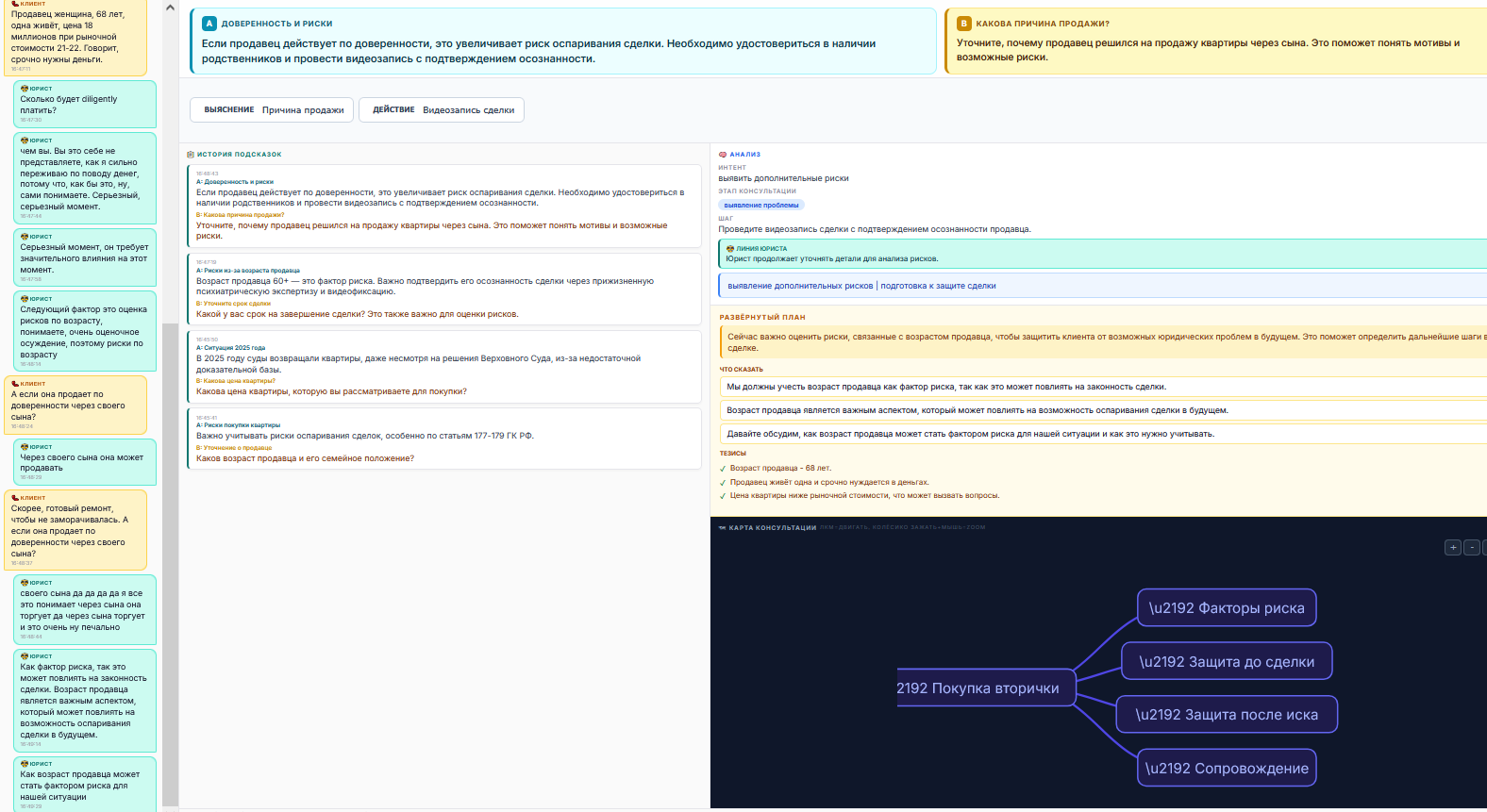Click the 'выявление проблемы' stage tag
Screen dimensions: 1487x812
click(761, 205)
